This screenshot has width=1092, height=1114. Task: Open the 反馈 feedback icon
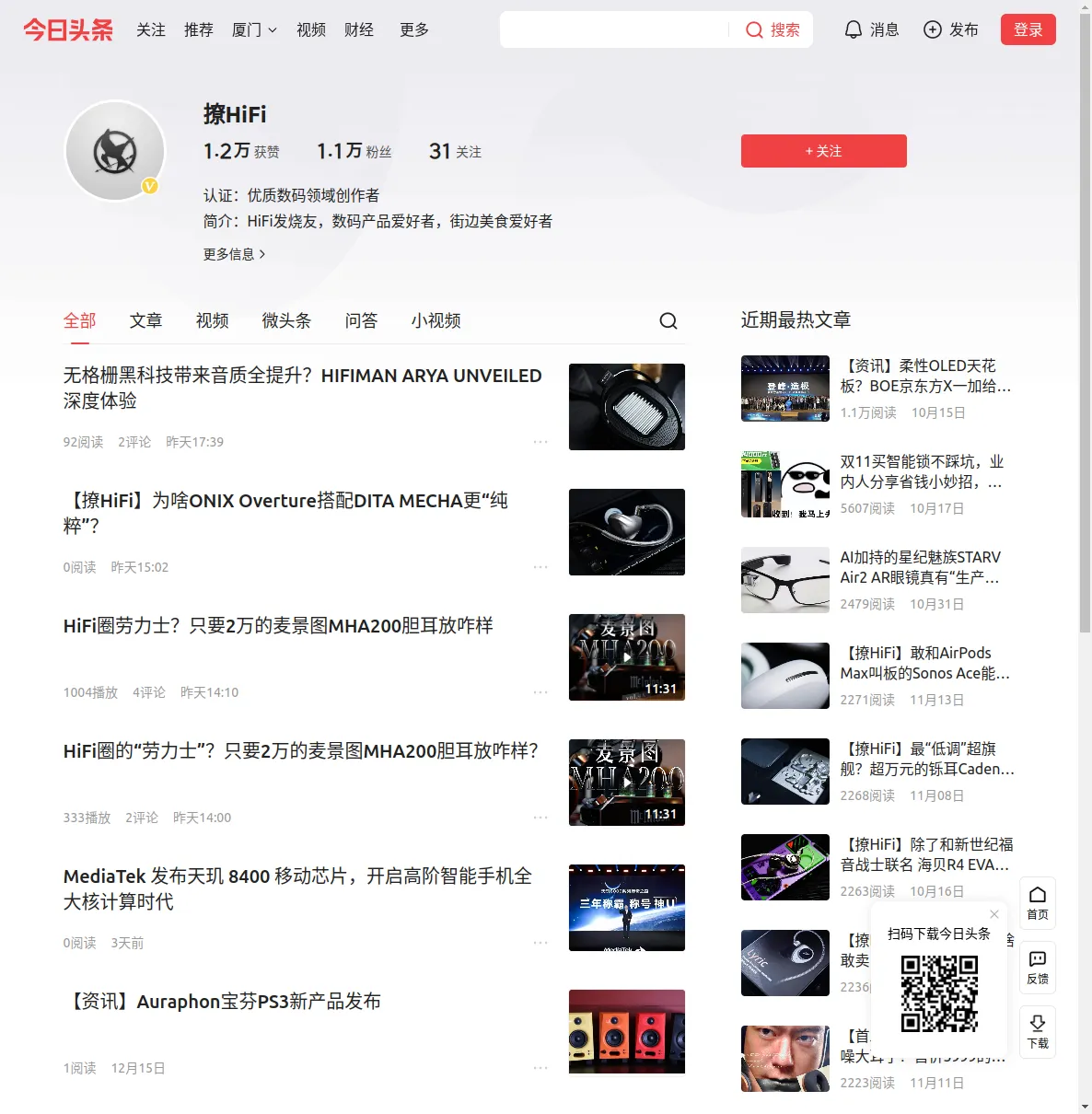[x=1038, y=967]
